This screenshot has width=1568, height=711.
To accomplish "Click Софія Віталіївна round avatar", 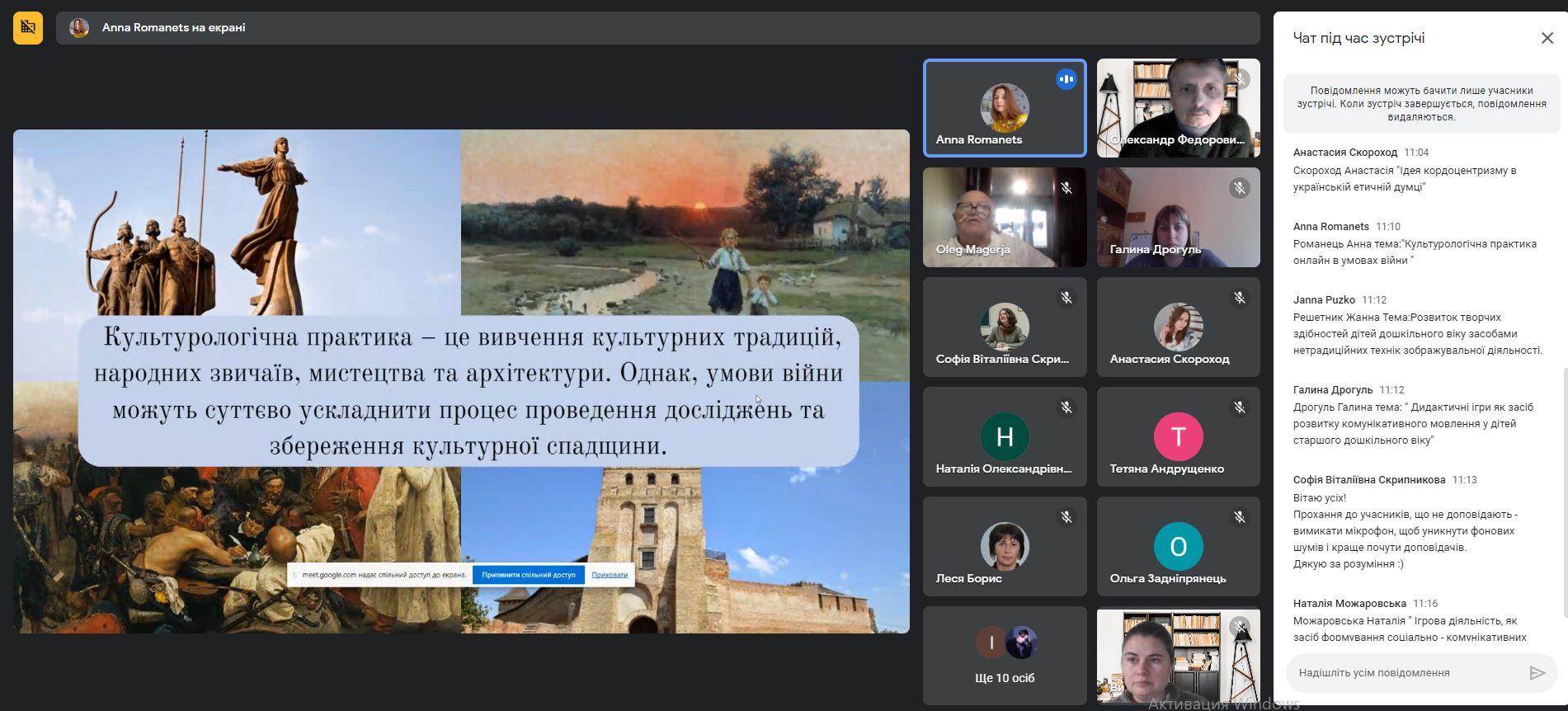I will (x=1004, y=327).
